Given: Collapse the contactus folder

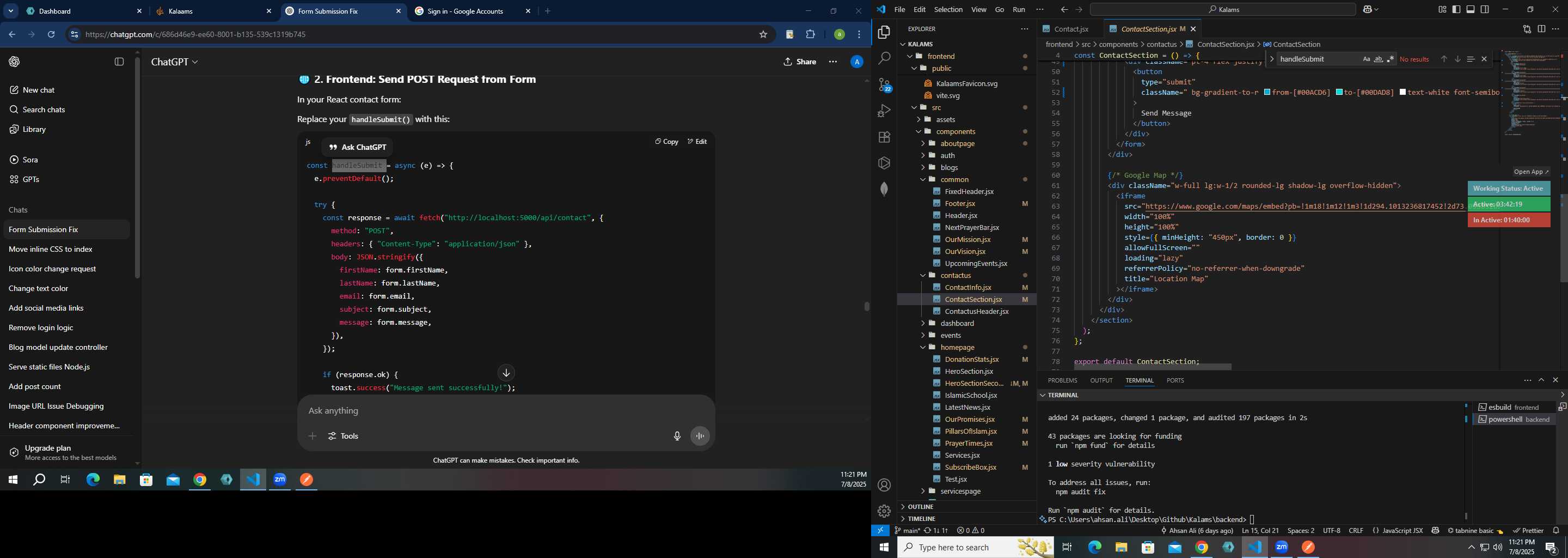Looking at the screenshot, I should (x=923, y=275).
